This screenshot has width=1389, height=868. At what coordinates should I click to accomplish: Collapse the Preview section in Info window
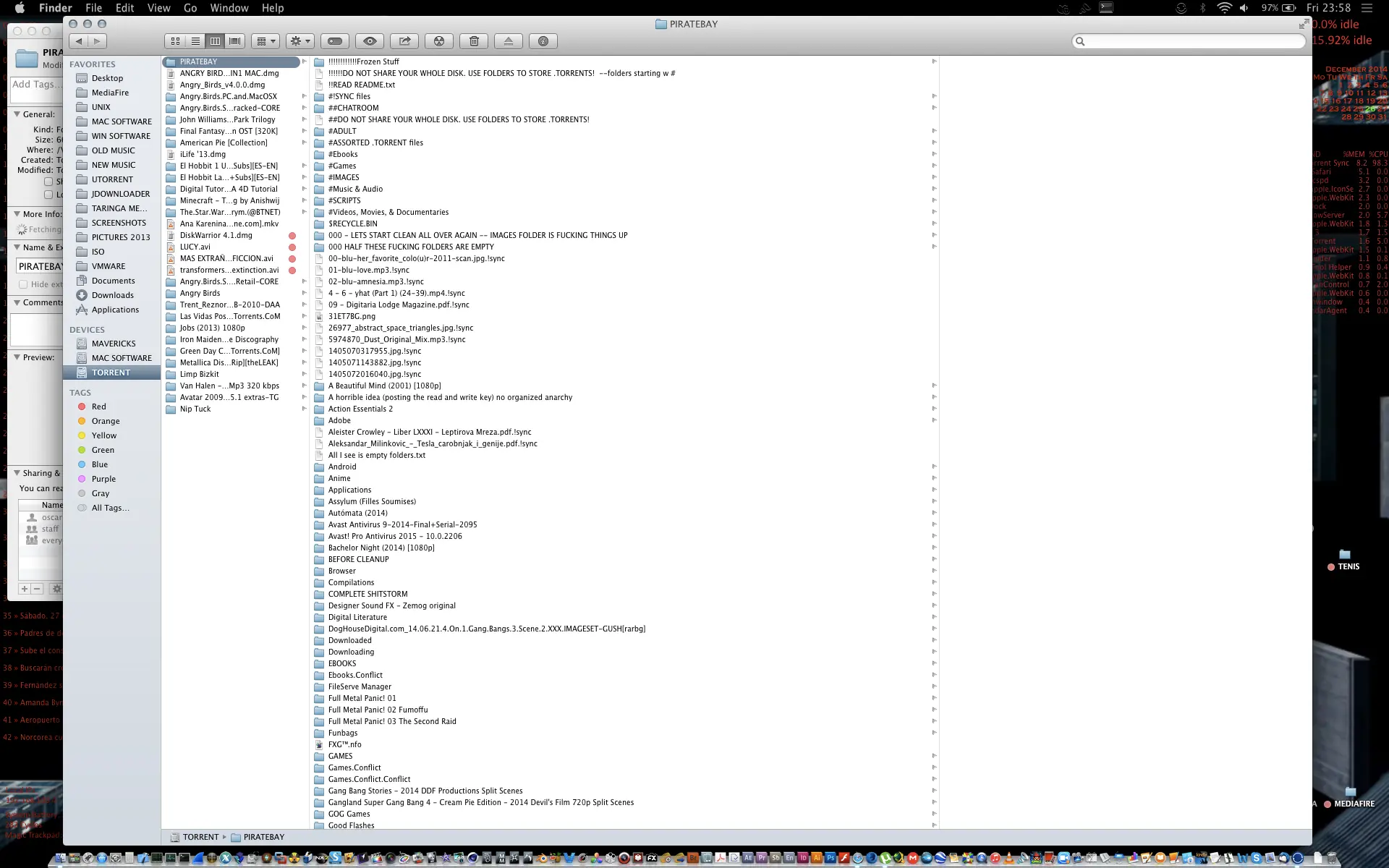click(x=17, y=357)
